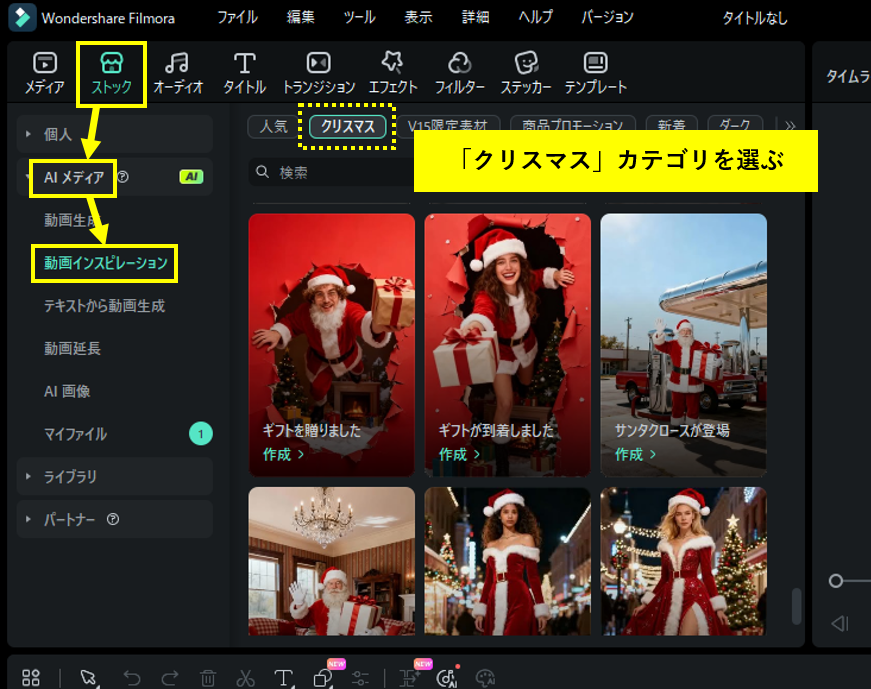Image resolution: width=871 pixels, height=689 pixels.
Task: Click the color palette icon
Action: click(485, 676)
